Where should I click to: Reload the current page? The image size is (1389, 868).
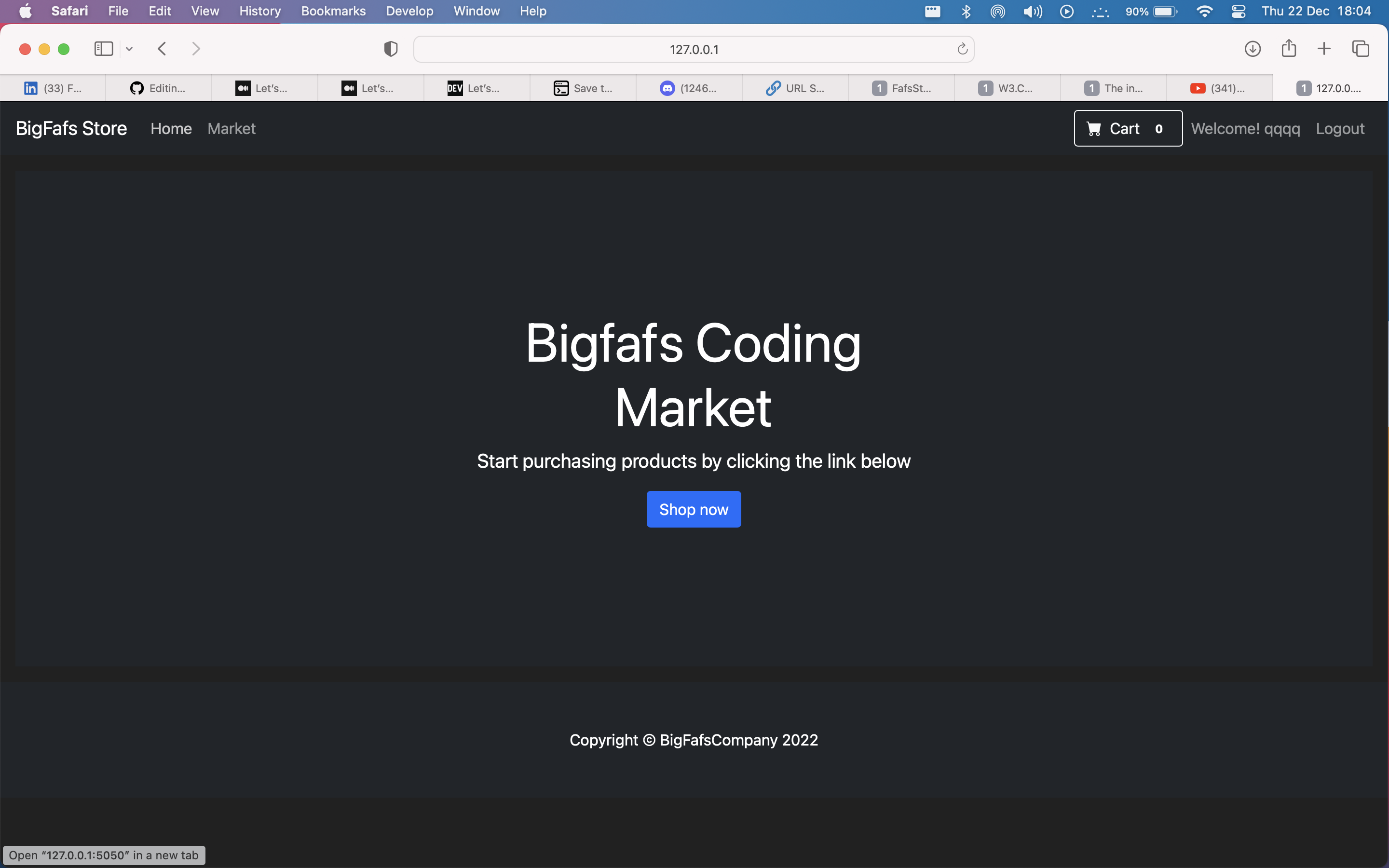961,49
